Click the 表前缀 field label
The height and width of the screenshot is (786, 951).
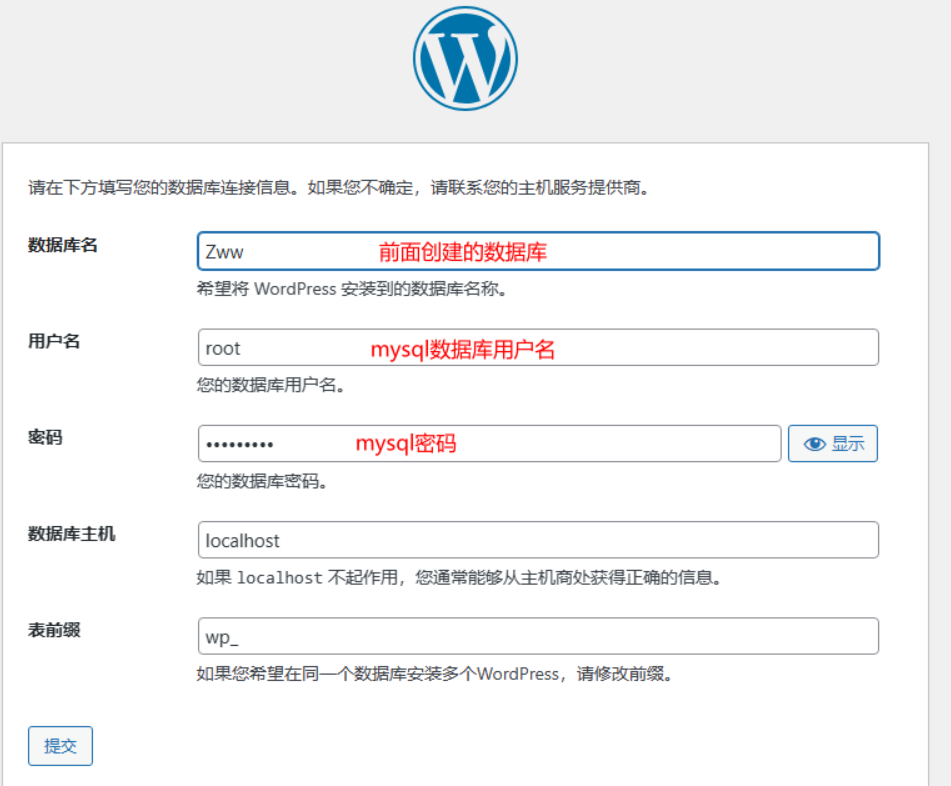pos(54,629)
